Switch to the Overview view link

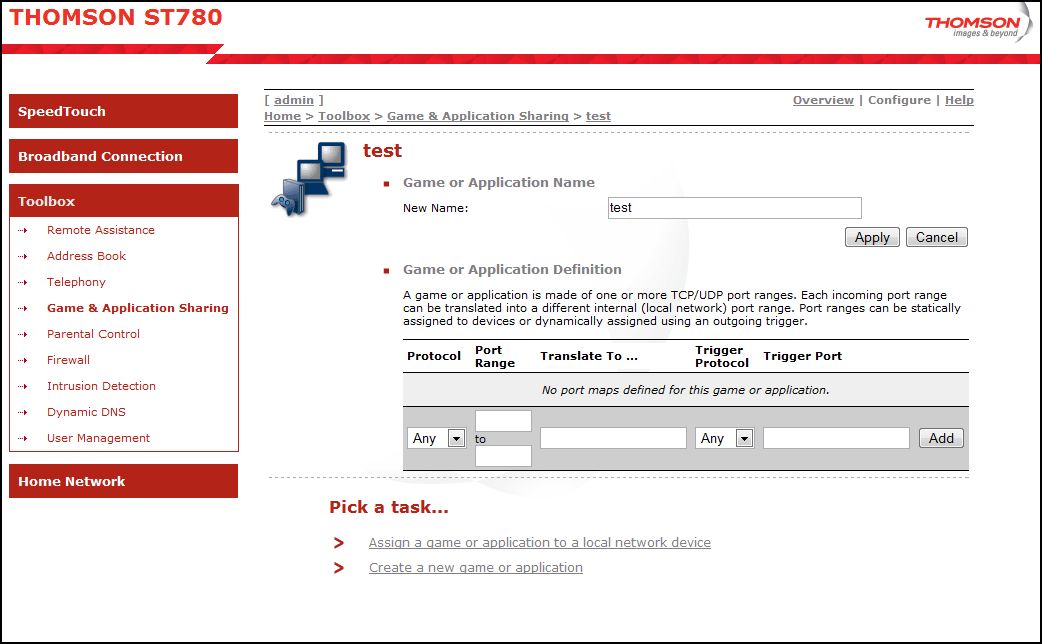click(823, 100)
